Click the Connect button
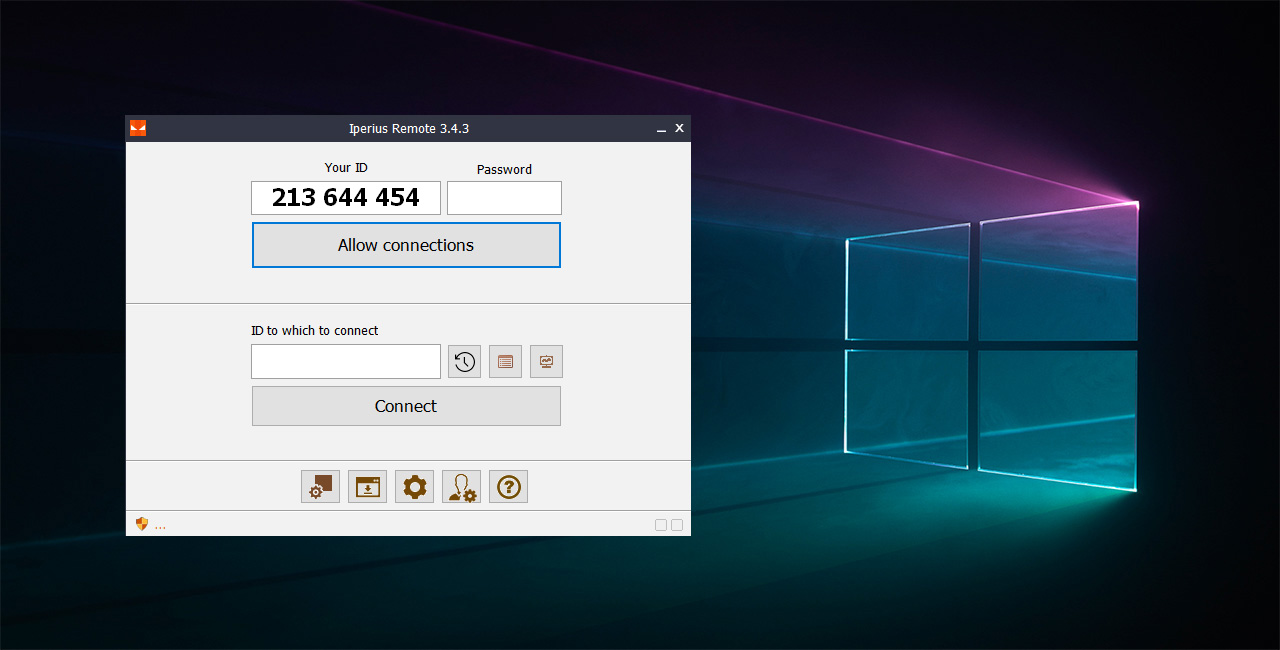1280x650 pixels. coord(406,406)
